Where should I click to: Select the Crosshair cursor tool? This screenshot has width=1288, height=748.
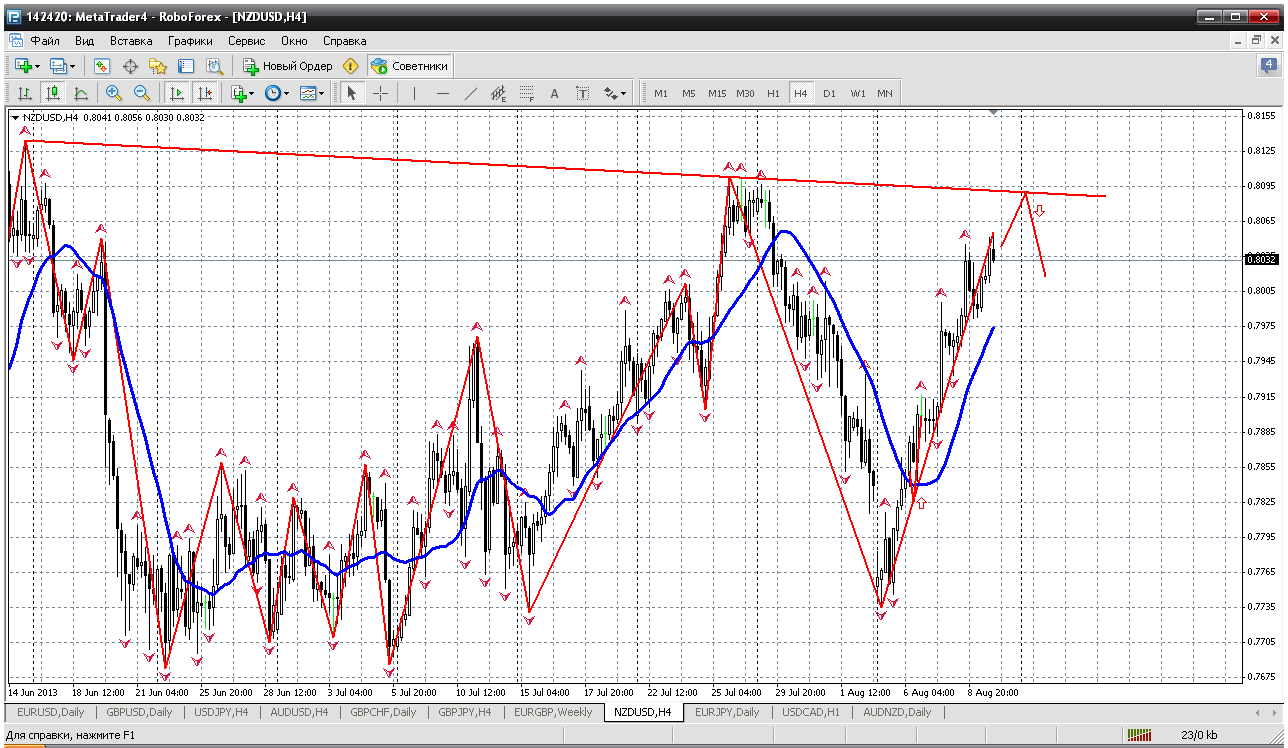(x=381, y=93)
